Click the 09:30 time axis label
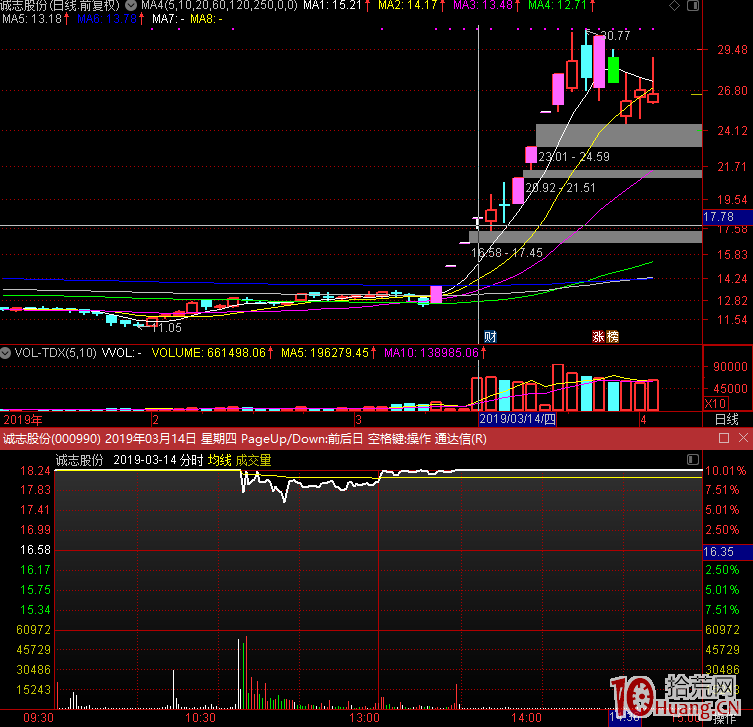The image size is (753, 727). click(38, 718)
